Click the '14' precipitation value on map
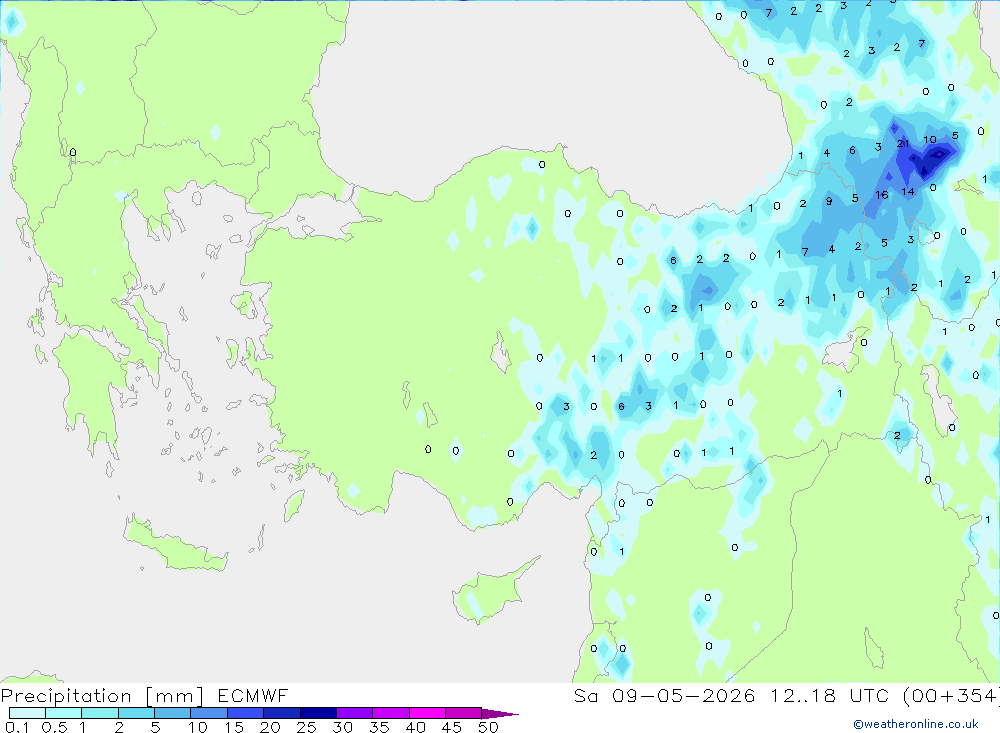 tap(908, 191)
